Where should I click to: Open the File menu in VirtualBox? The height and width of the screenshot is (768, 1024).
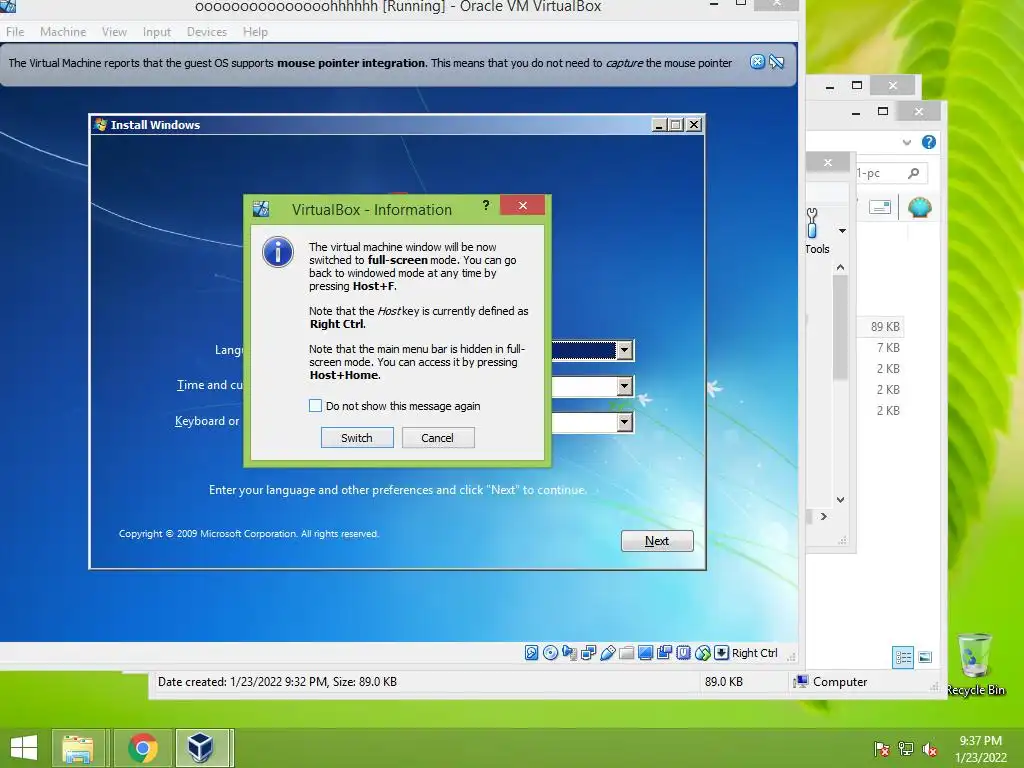click(x=15, y=31)
